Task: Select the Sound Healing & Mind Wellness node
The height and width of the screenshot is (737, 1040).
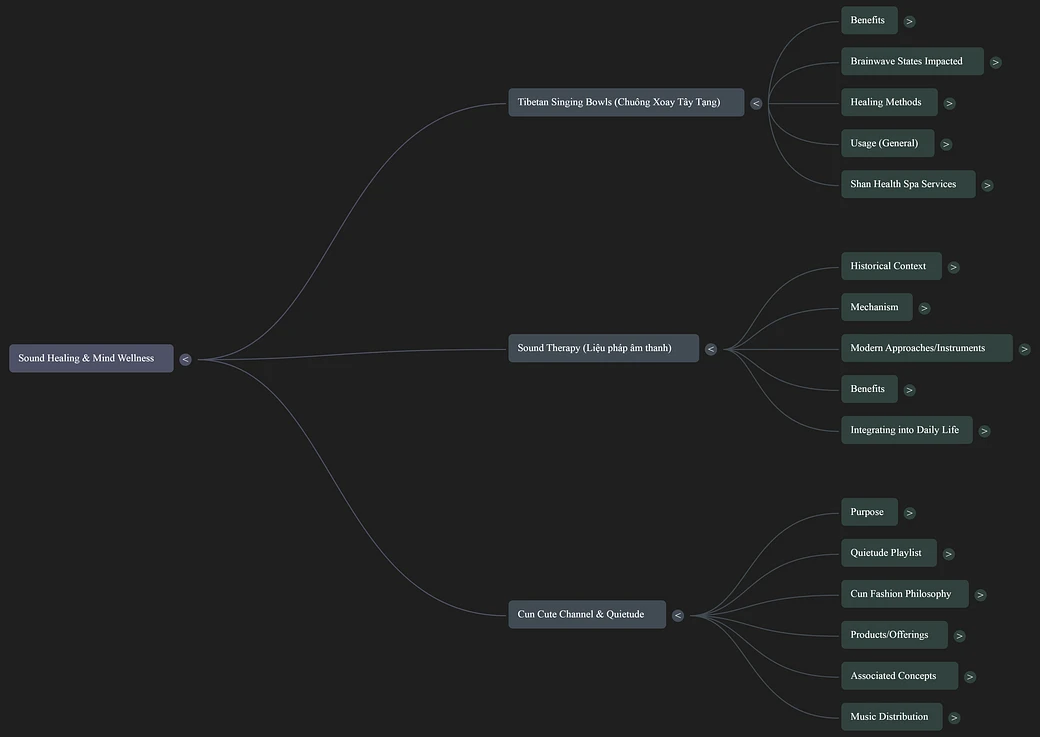Action: pyautogui.click(x=92, y=358)
